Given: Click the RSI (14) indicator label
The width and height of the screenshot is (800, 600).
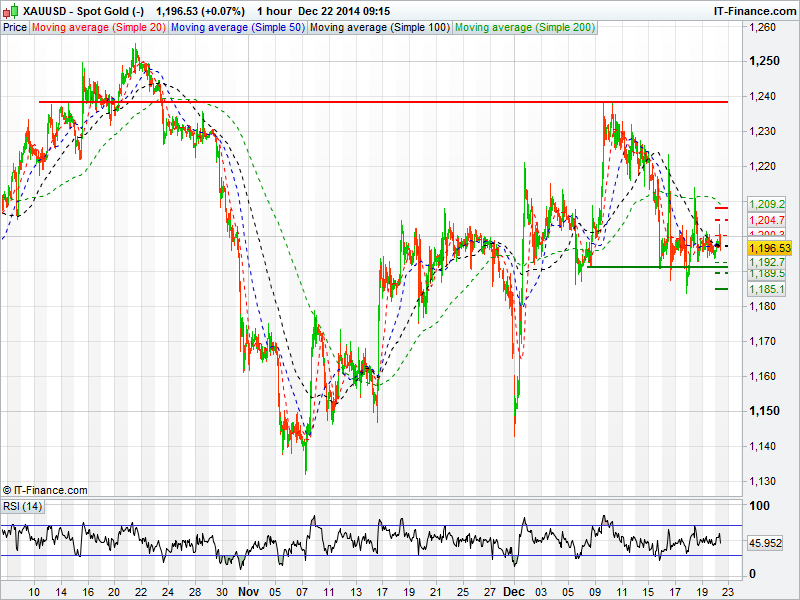Looking at the screenshot, I should [x=23, y=507].
